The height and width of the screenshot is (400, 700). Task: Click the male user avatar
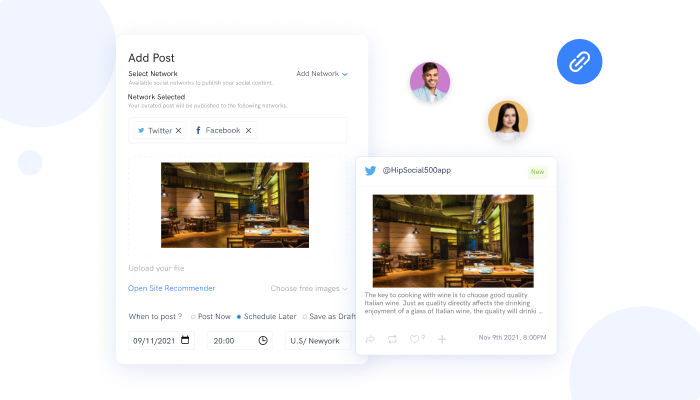tap(430, 82)
